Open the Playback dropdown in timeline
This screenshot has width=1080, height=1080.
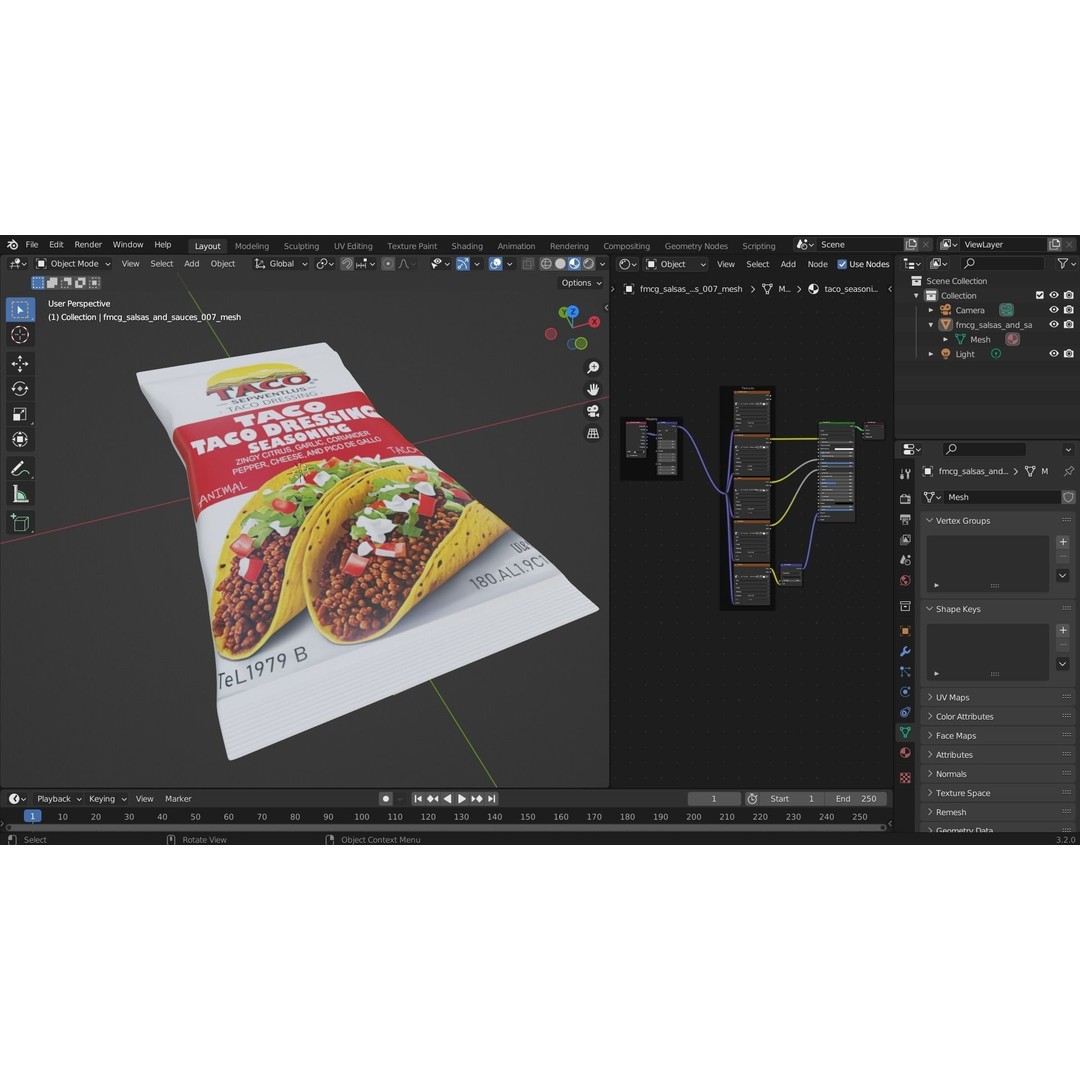coord(59,799)
